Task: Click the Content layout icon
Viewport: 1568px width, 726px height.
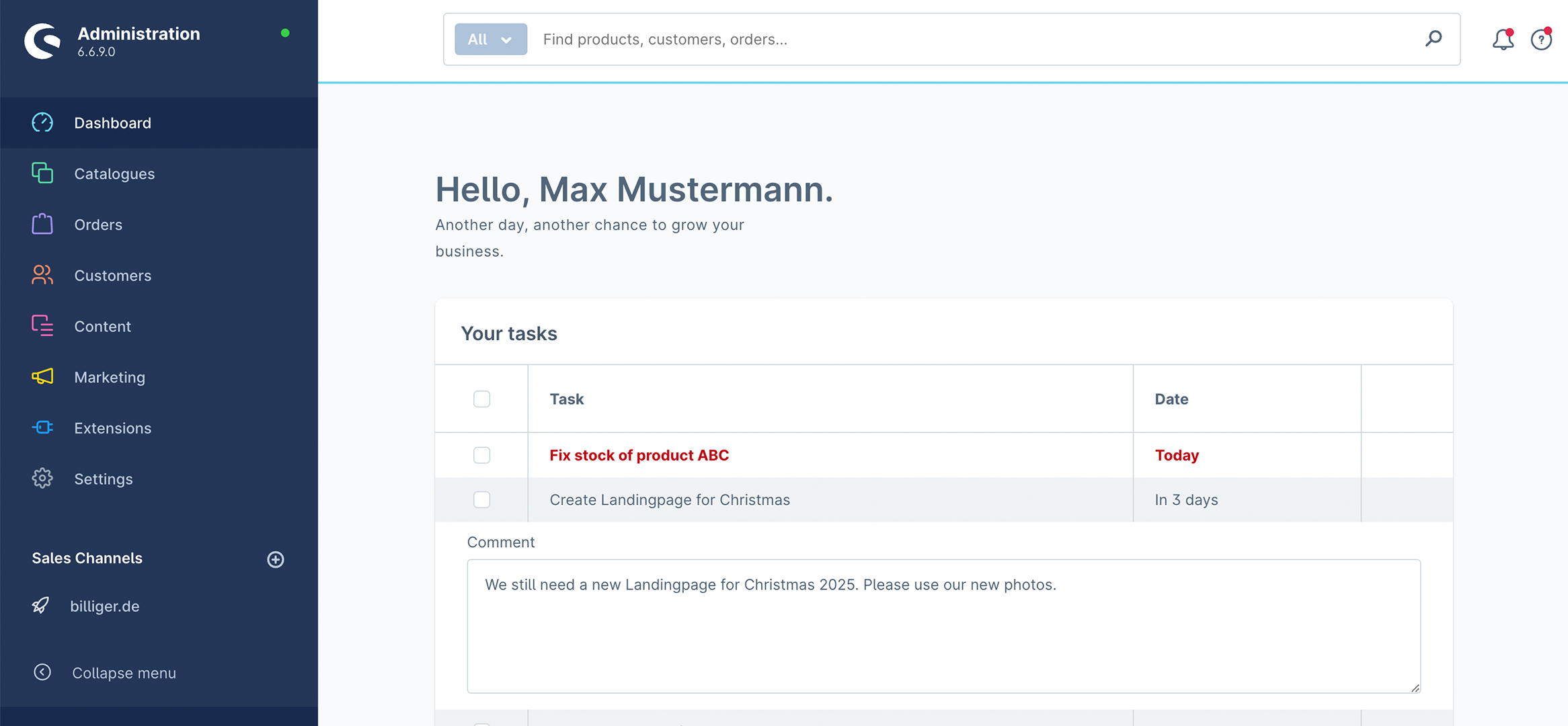Action: 42,326
